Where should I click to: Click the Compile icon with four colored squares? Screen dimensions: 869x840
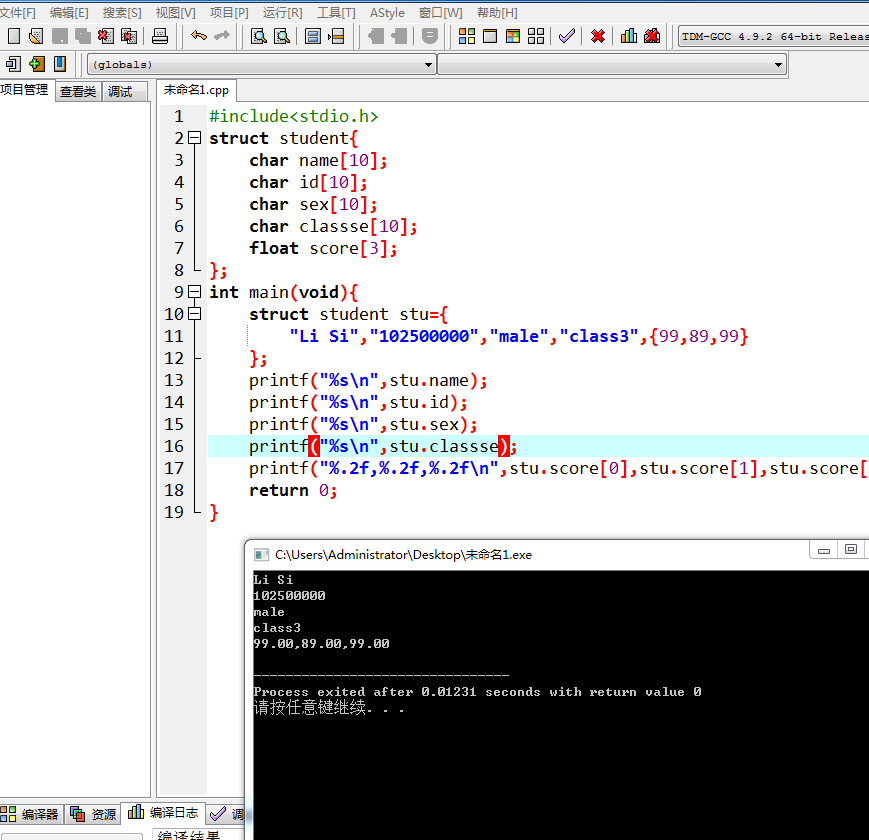(467, 37)
